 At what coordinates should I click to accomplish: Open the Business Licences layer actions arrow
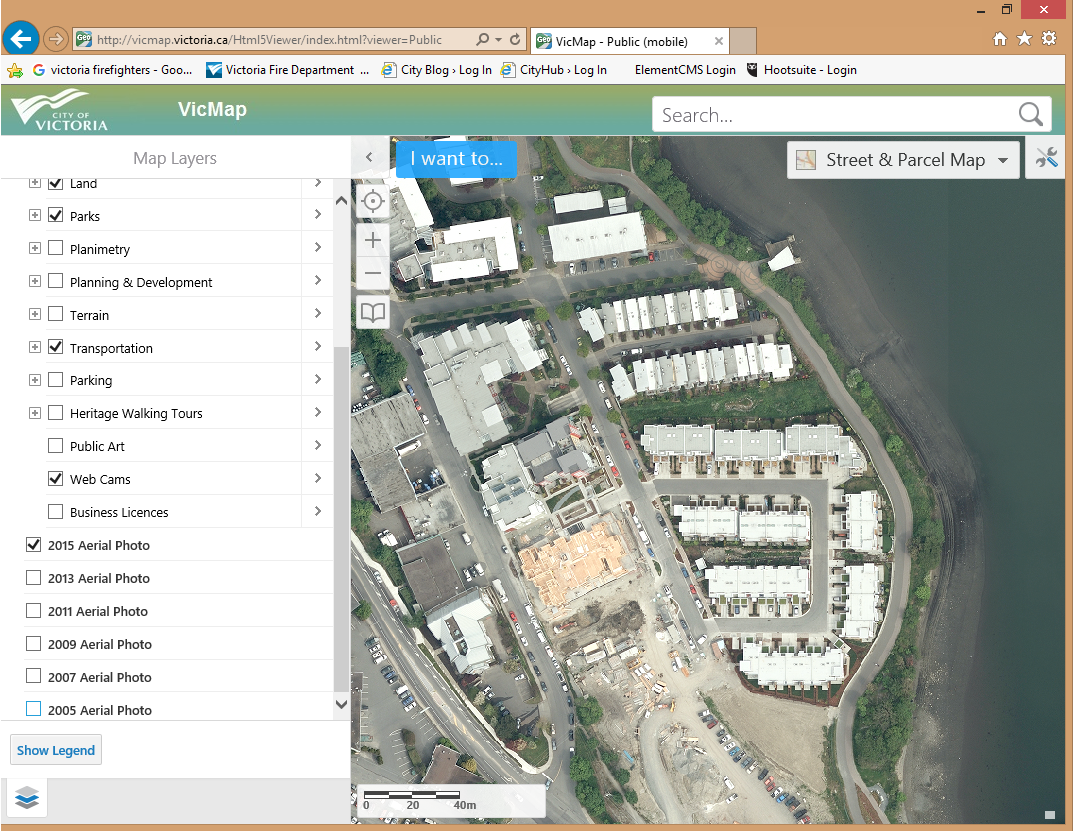318,511
